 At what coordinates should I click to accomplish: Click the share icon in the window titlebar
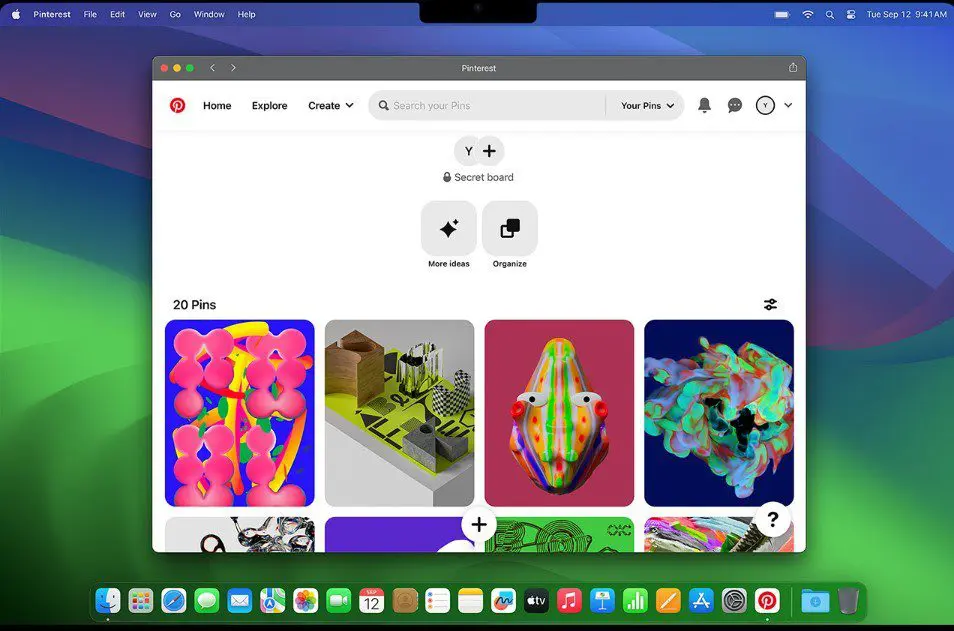(x=792, y=68)
